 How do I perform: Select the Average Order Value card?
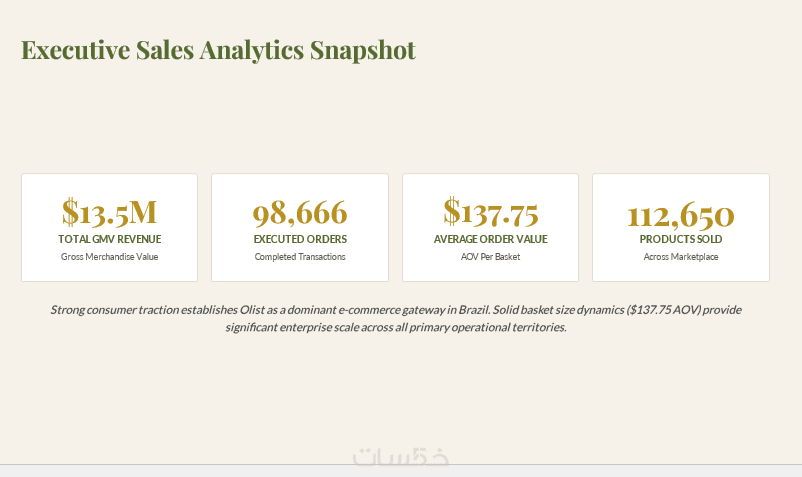[x=491, y=228]
